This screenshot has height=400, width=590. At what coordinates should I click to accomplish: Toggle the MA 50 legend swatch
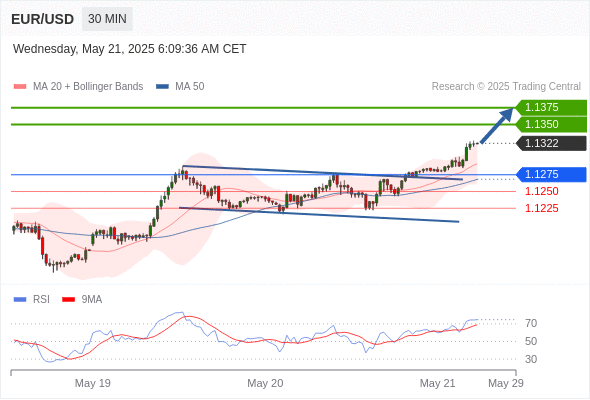tap(162, 87)
